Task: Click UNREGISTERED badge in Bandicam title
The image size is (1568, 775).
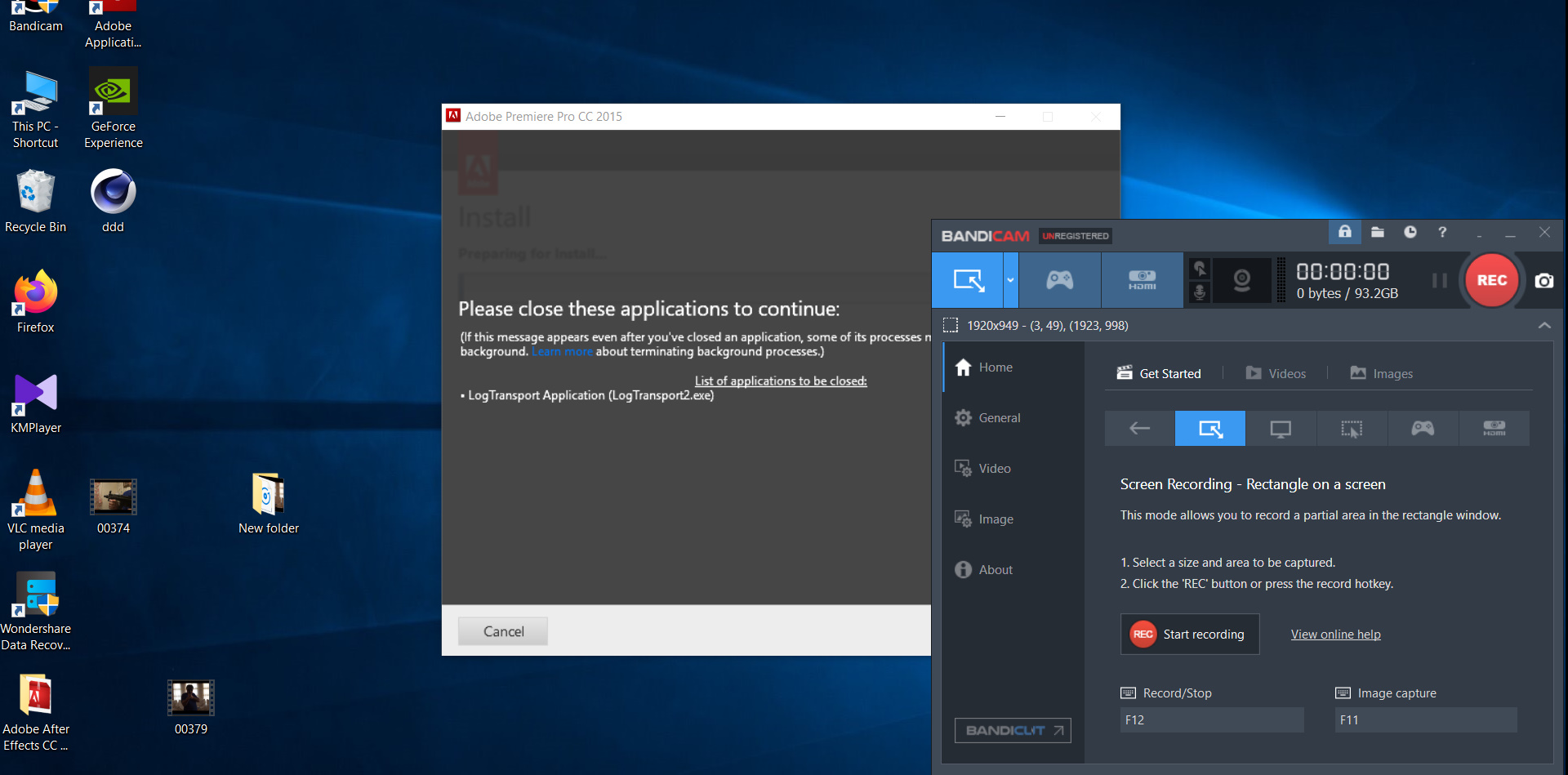Action: coord(1076,236)
